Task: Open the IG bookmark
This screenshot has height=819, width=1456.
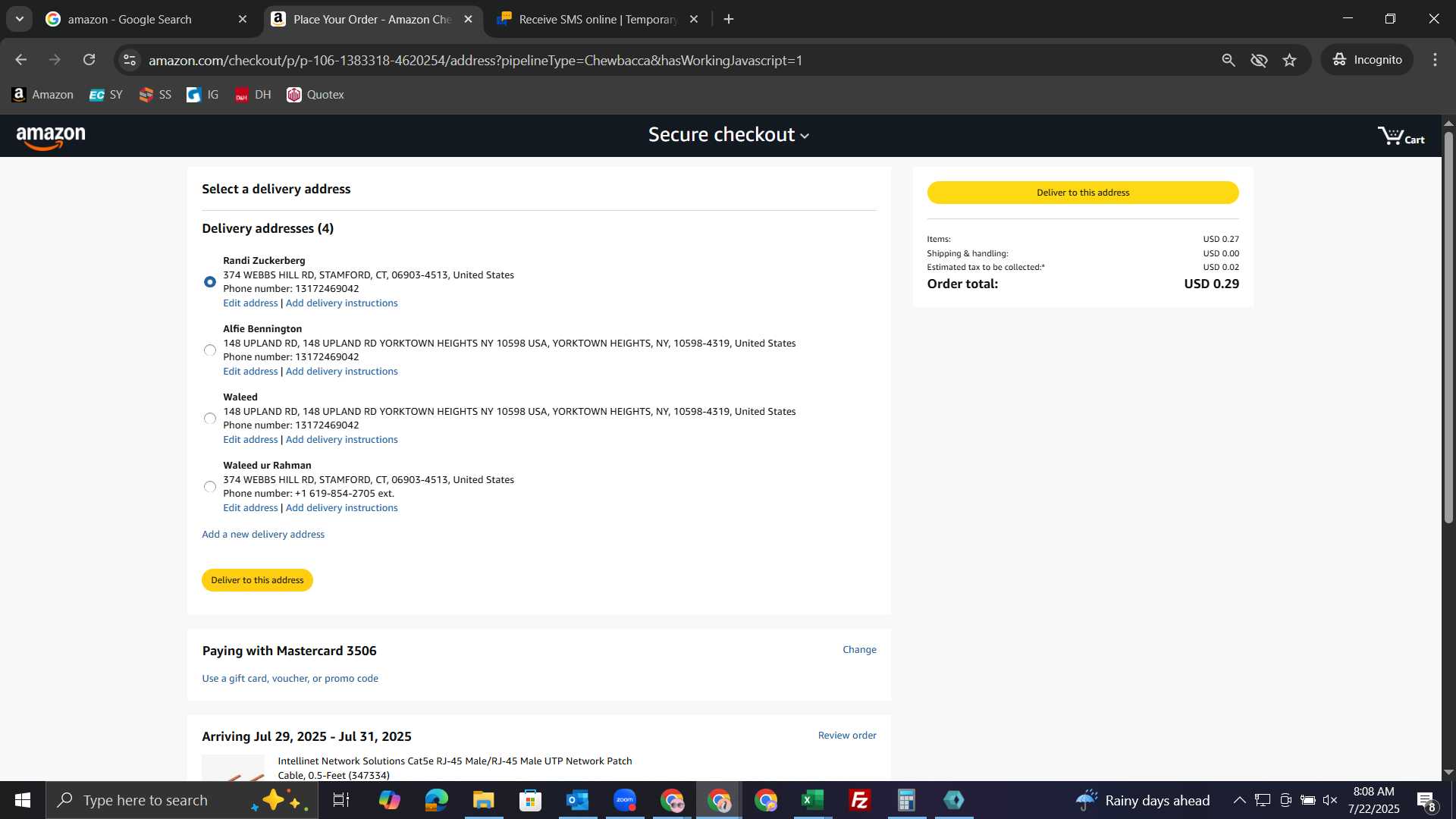Action: coord(202,95)
